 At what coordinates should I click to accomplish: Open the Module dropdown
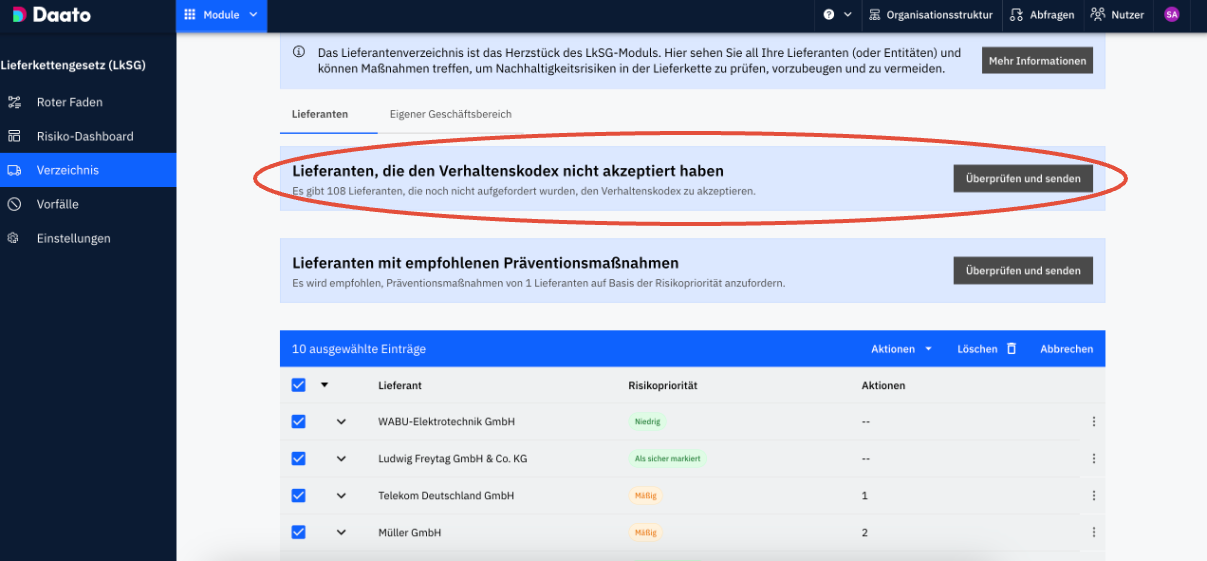tap(221, 15)
